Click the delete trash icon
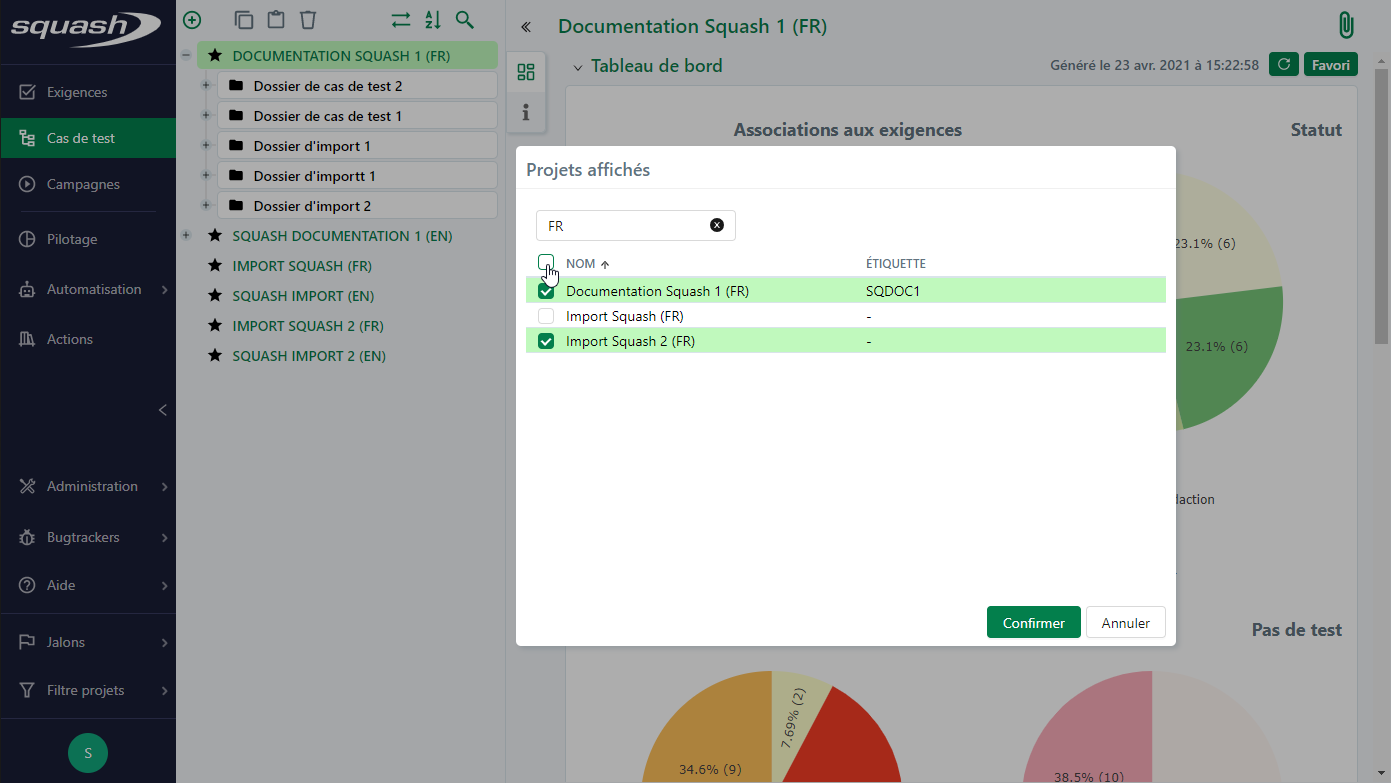The height and width of the screenshot is (783, 1391). pyautogui.click(x=308, y=20)
